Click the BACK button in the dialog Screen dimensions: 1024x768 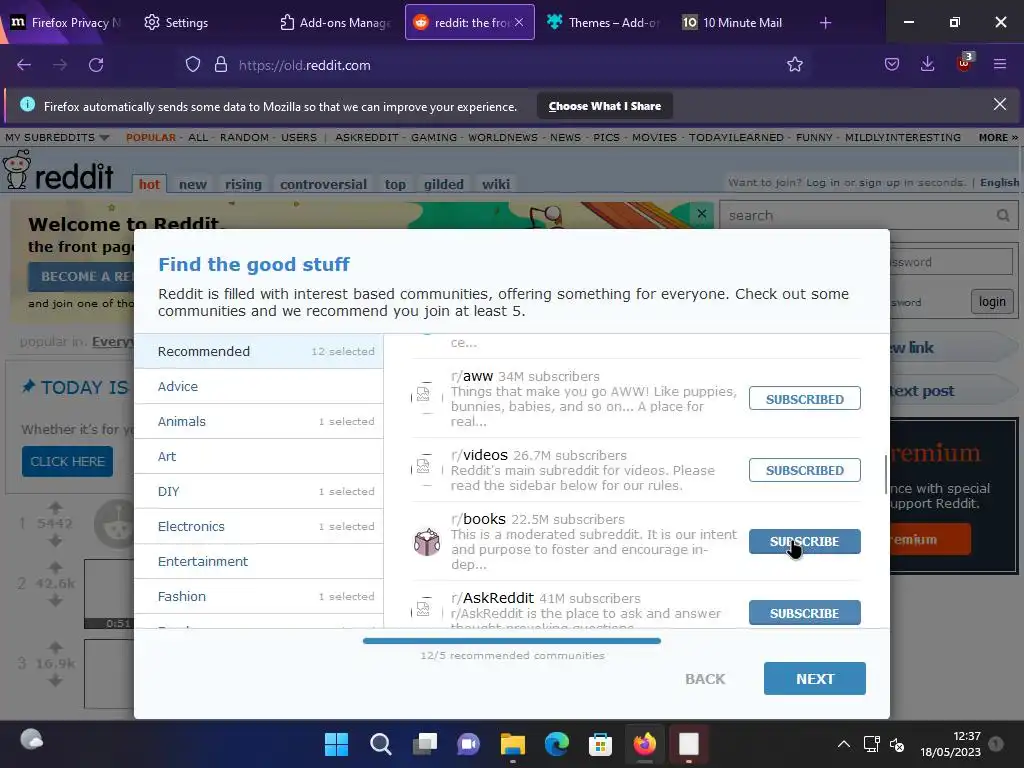705,679
